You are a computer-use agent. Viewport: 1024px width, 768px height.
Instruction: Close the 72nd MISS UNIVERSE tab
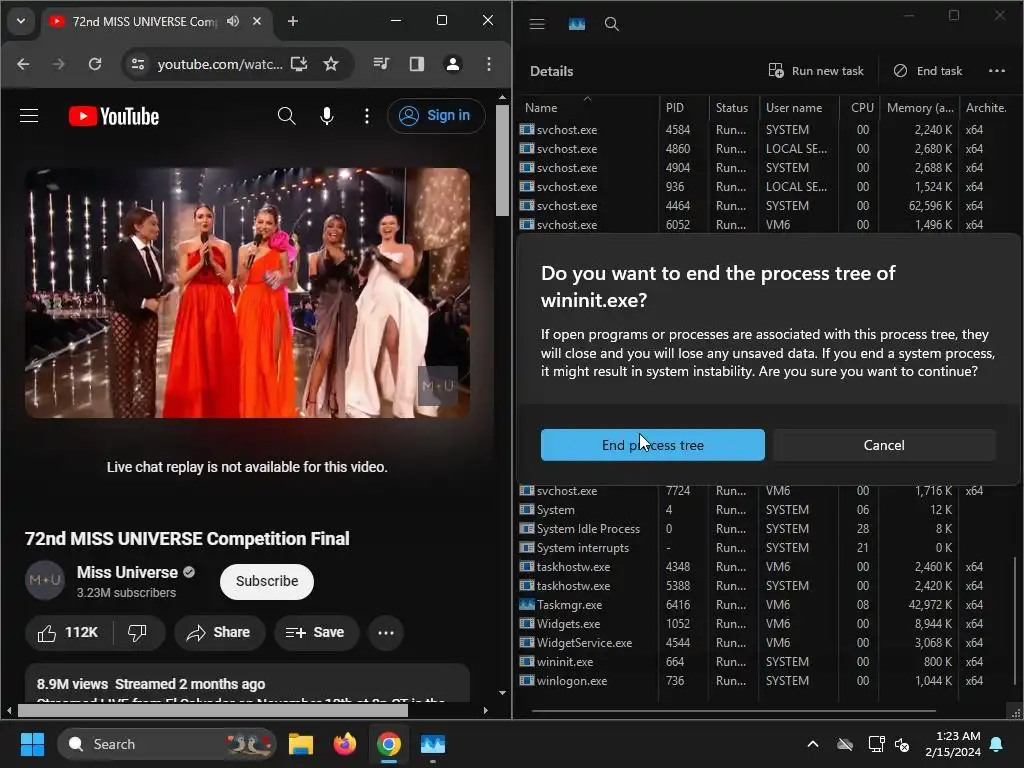click(257, 21)
